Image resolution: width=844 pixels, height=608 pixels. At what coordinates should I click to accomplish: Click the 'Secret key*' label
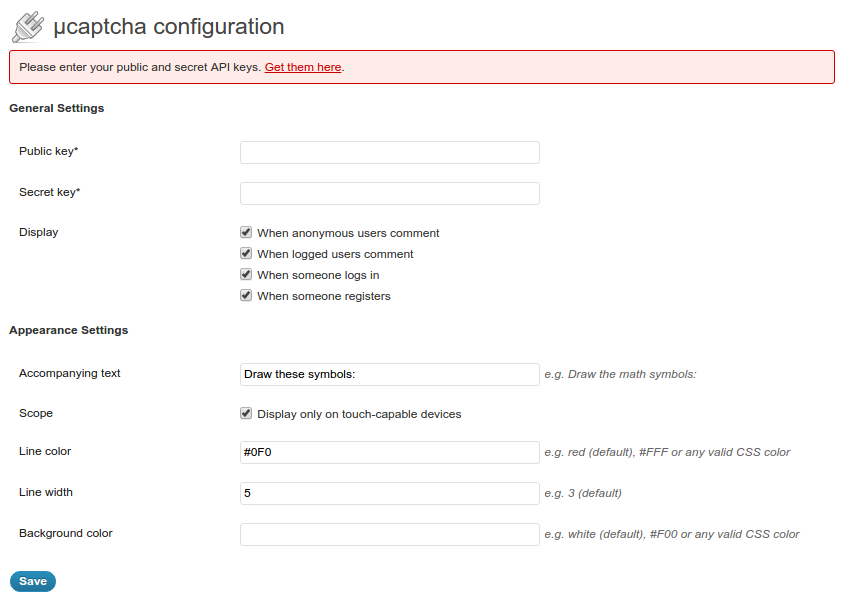50,192
